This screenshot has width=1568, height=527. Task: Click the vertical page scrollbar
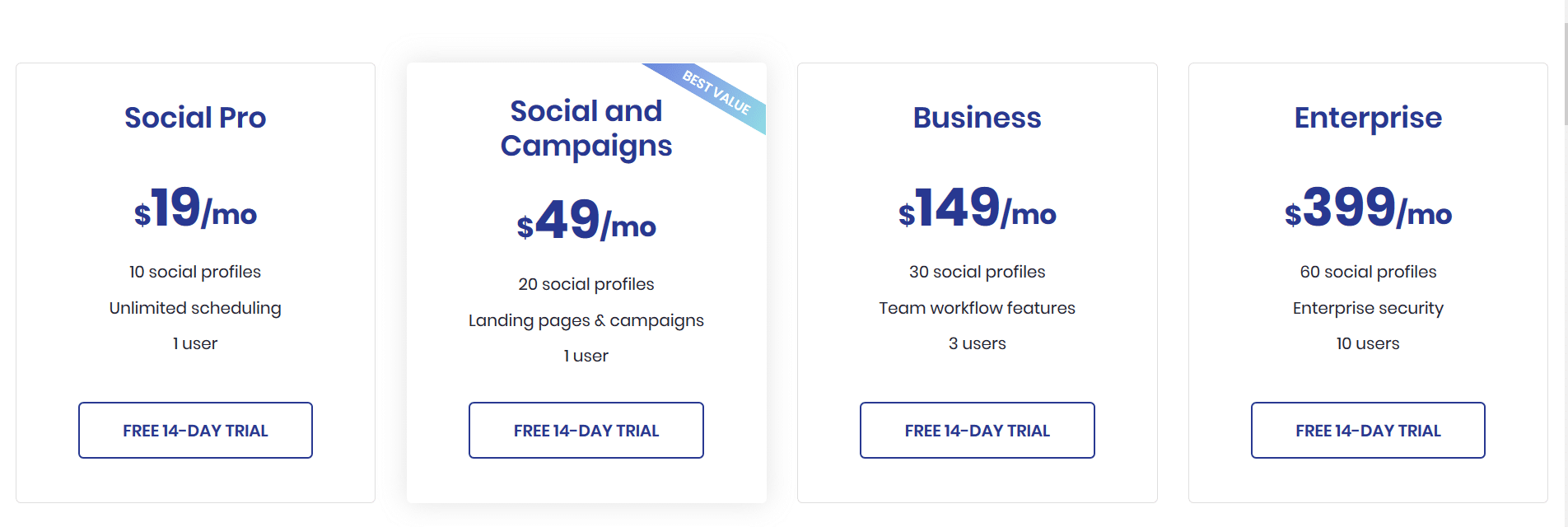pyautogui.click(x=1565, y=263)
